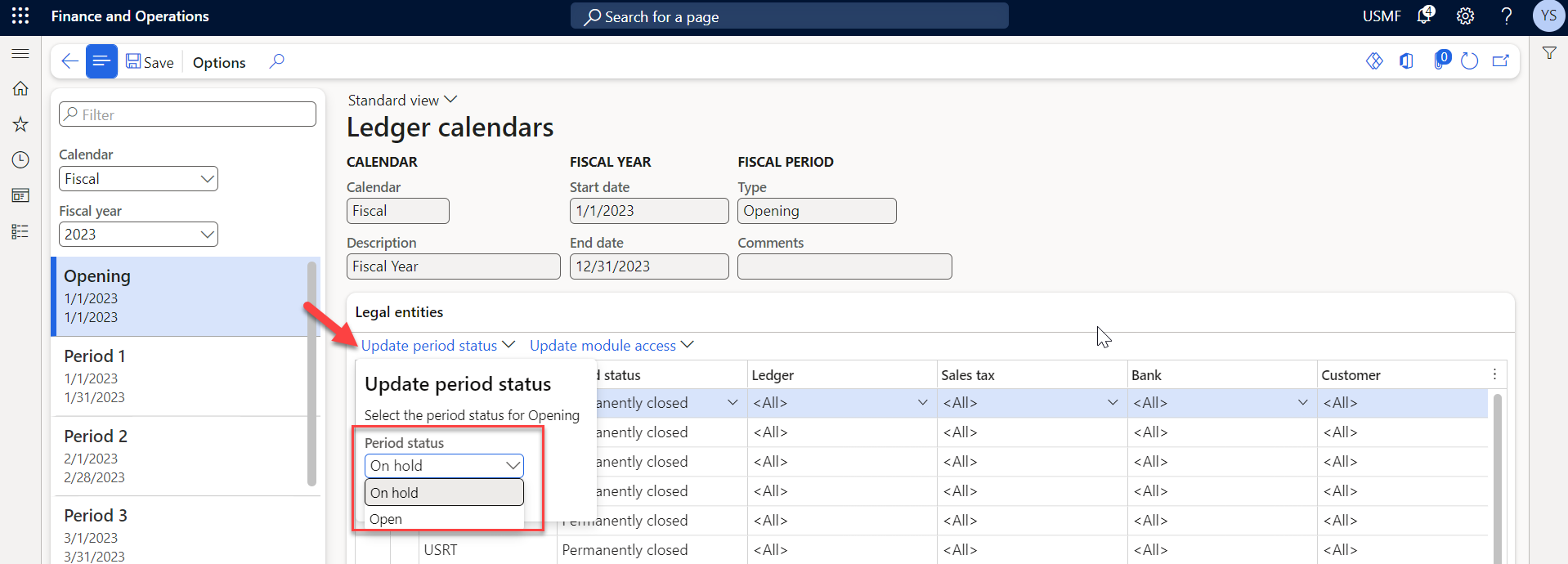
Task: Select Open from period status list
Action: 386,519
